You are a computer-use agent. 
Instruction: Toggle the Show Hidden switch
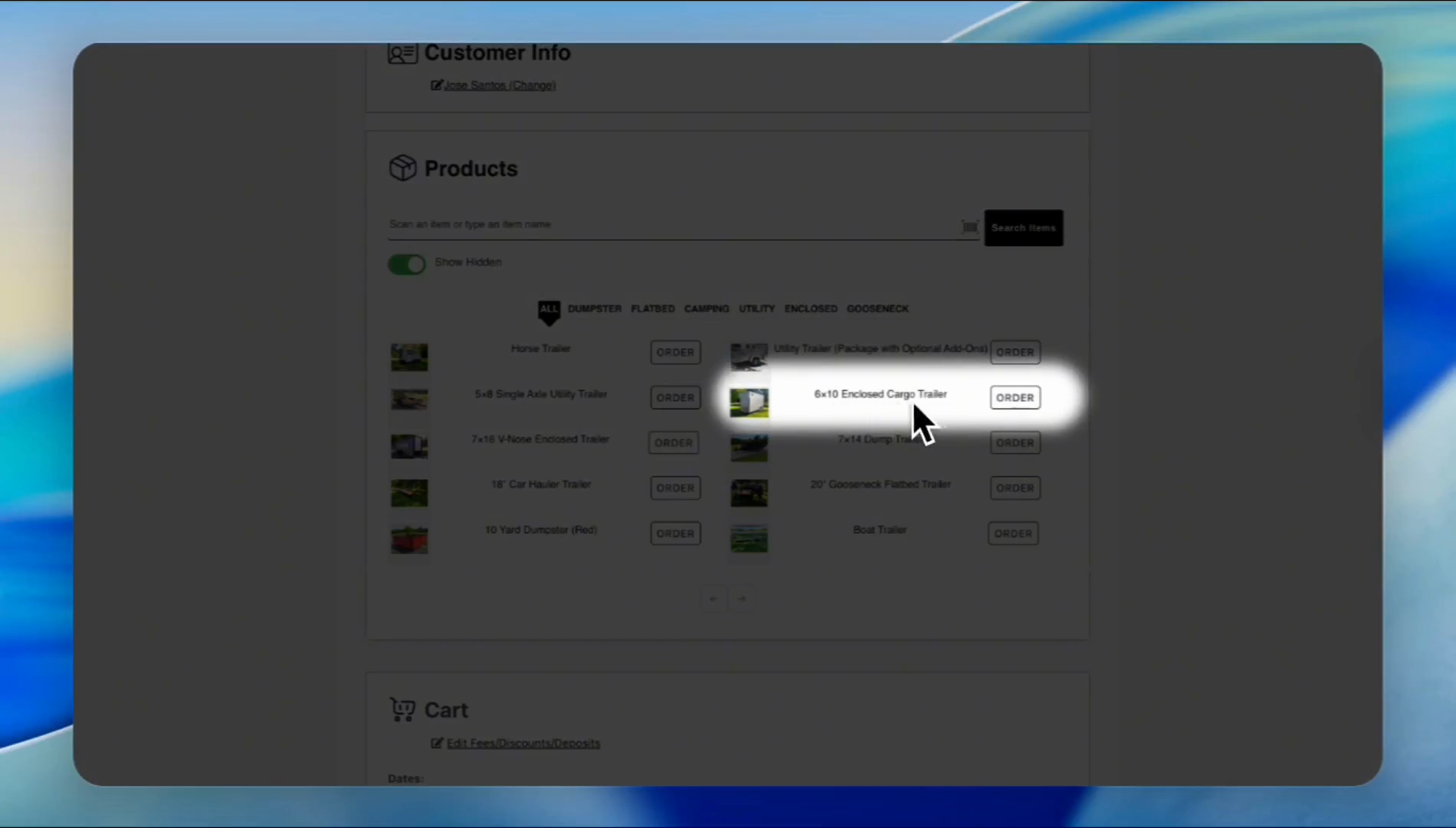click(x=407, y=264)
